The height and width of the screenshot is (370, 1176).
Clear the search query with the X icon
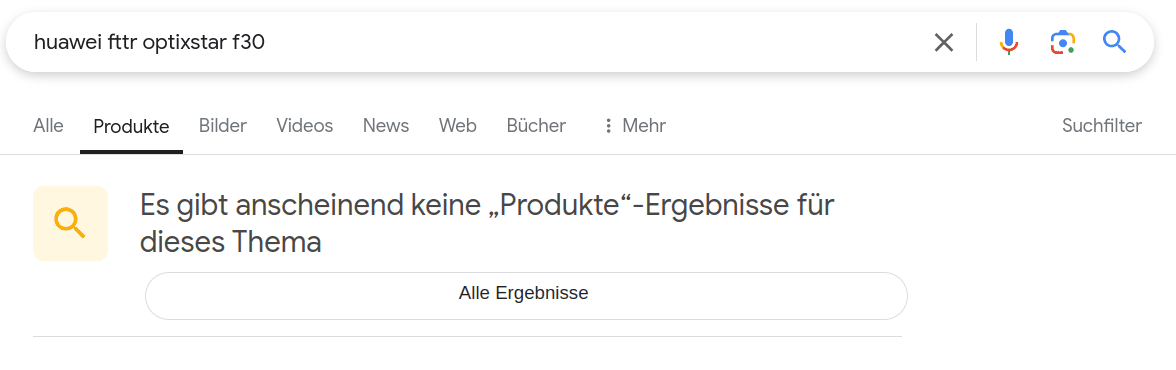pyautogui.click(x=944, y=43)
